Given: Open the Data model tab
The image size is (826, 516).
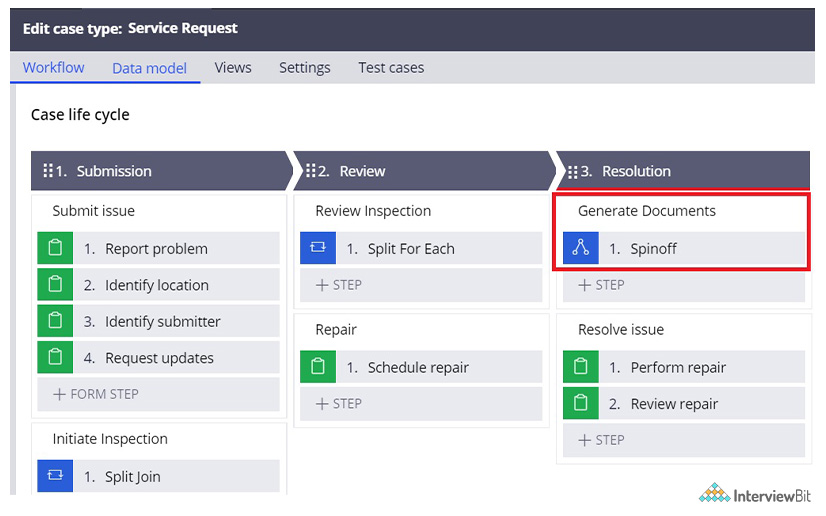Looking at the screenshot, I should pos(150,68).
